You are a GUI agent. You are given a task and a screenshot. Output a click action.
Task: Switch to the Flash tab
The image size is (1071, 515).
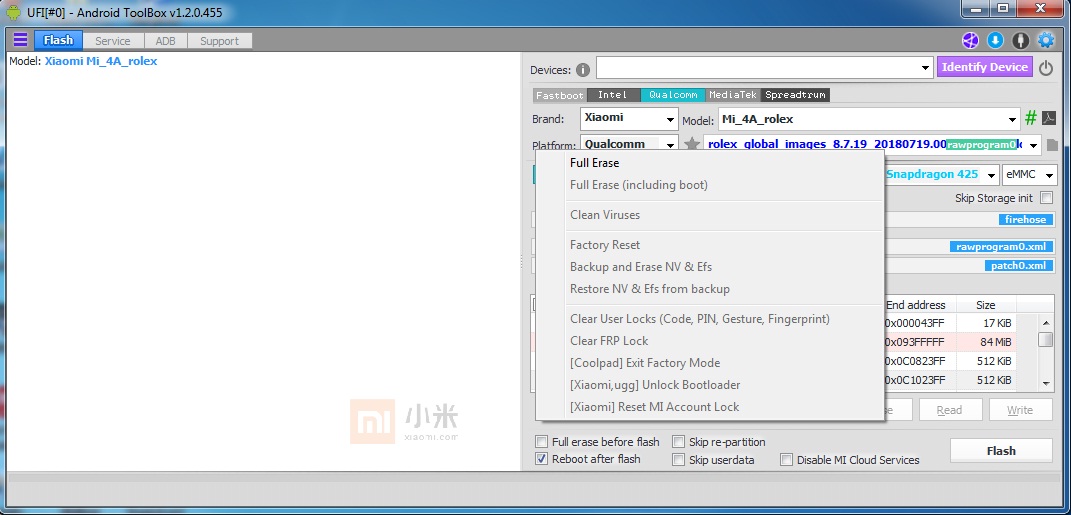pyautogui.click(x=58, y=40)
